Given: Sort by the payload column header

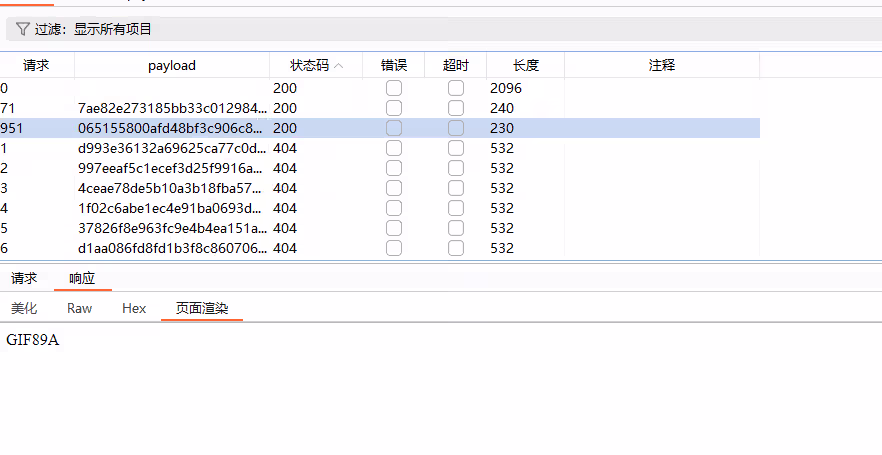Looking at the screenshot, I should [171, 66].
